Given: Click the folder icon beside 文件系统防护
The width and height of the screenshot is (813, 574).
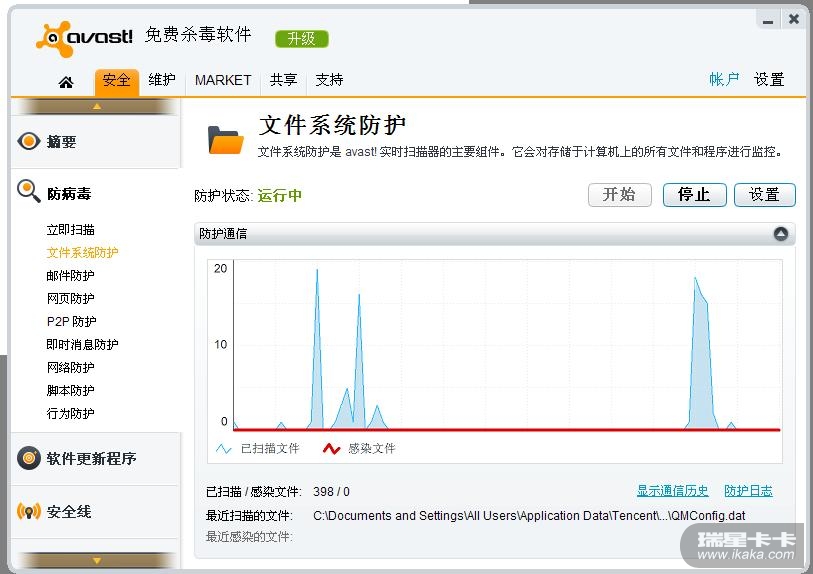Looking at the screenshot, I should pyautogui.click(x=226, y=140).
